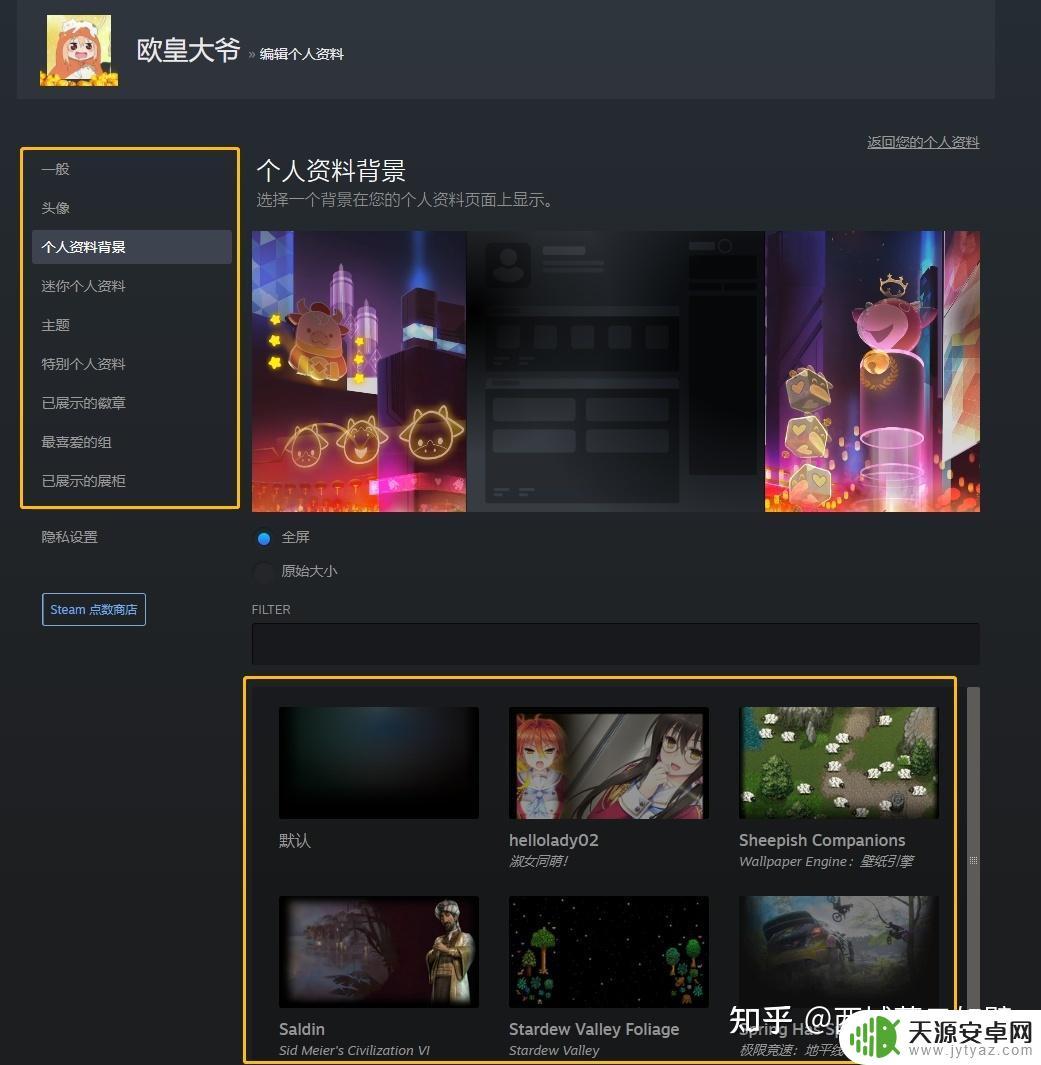Click the Stardew Valley Foliage title

pos(594,1029)
